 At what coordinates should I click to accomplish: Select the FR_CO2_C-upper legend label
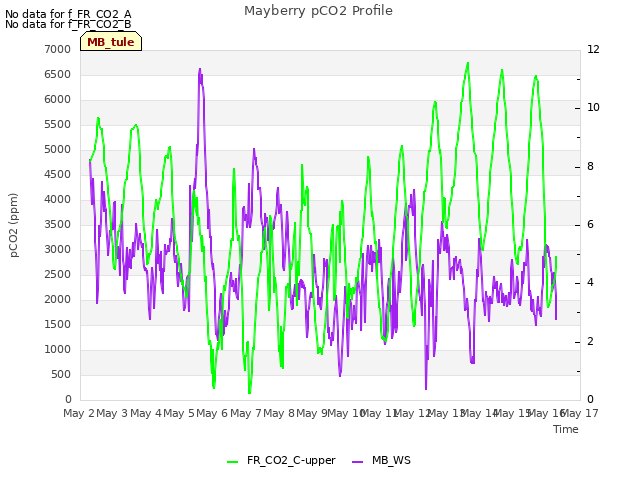[x=291, y=460]
